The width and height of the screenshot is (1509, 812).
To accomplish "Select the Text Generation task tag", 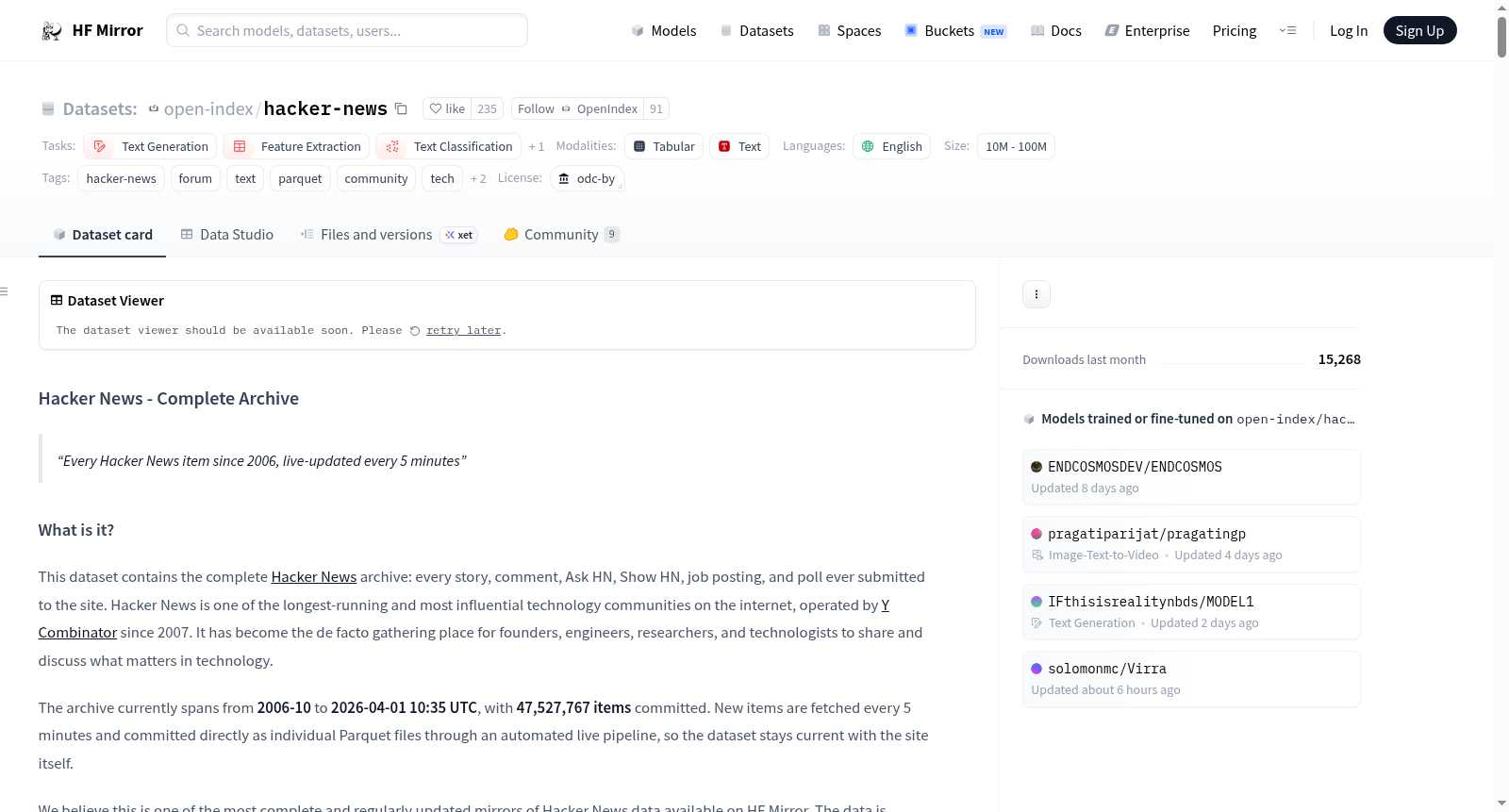I will point(150,146).
